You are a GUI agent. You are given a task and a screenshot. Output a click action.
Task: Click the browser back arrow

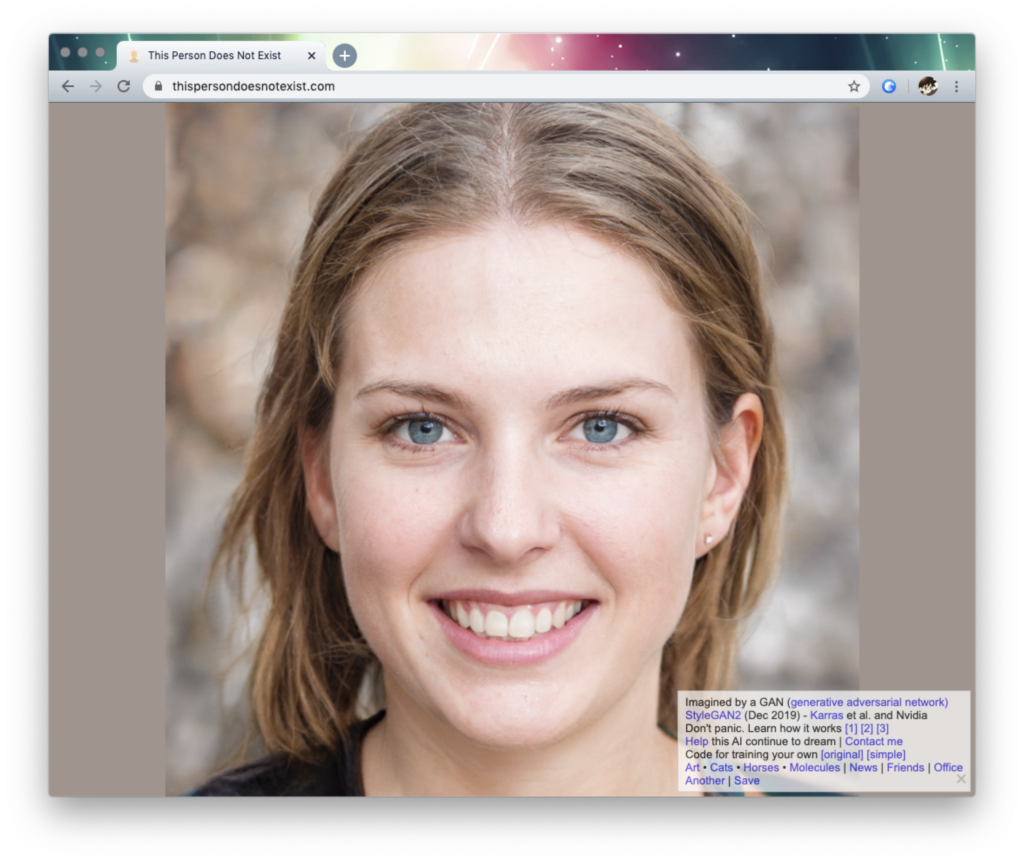(x=68, y=86)
